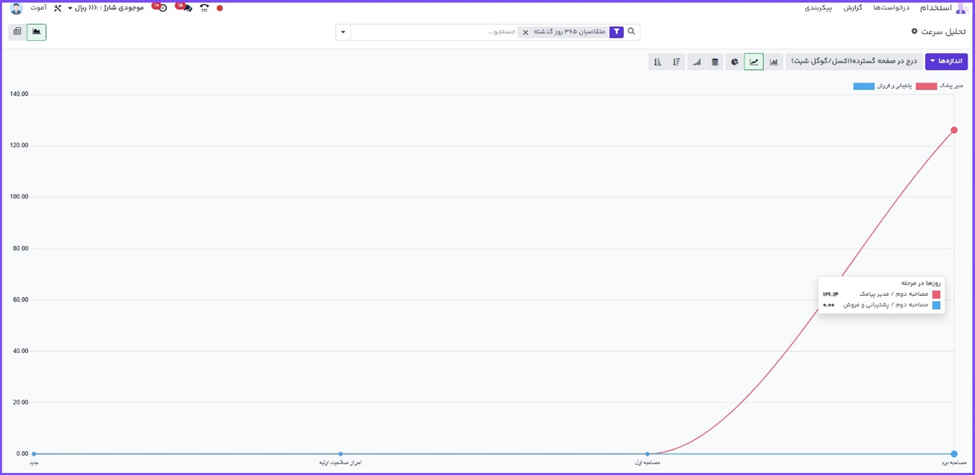Select the line chart type
The height and width of the screenshot is (475, 975).
754,62
